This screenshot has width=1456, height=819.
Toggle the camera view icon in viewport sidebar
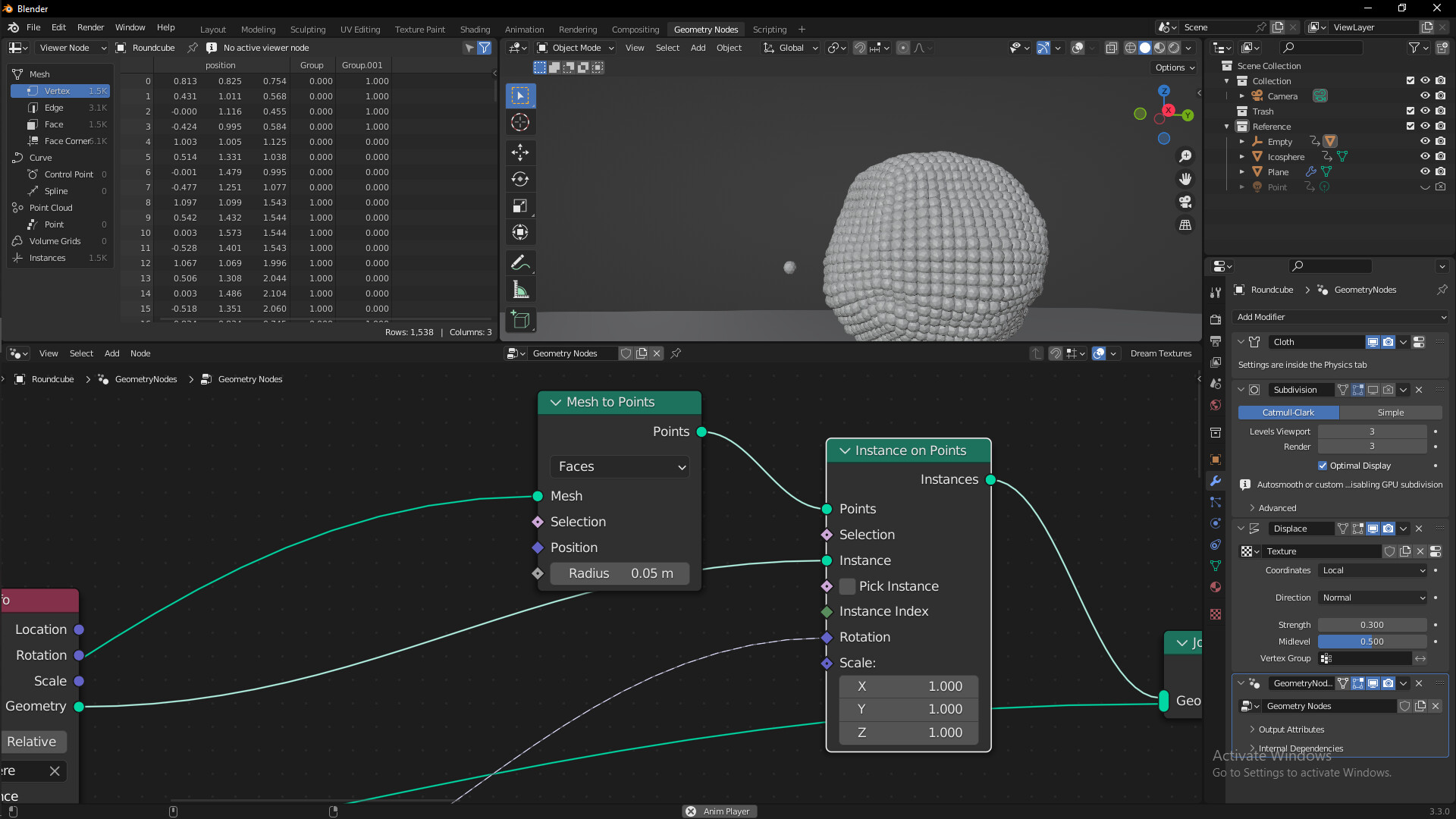(x=1185, y=202)
